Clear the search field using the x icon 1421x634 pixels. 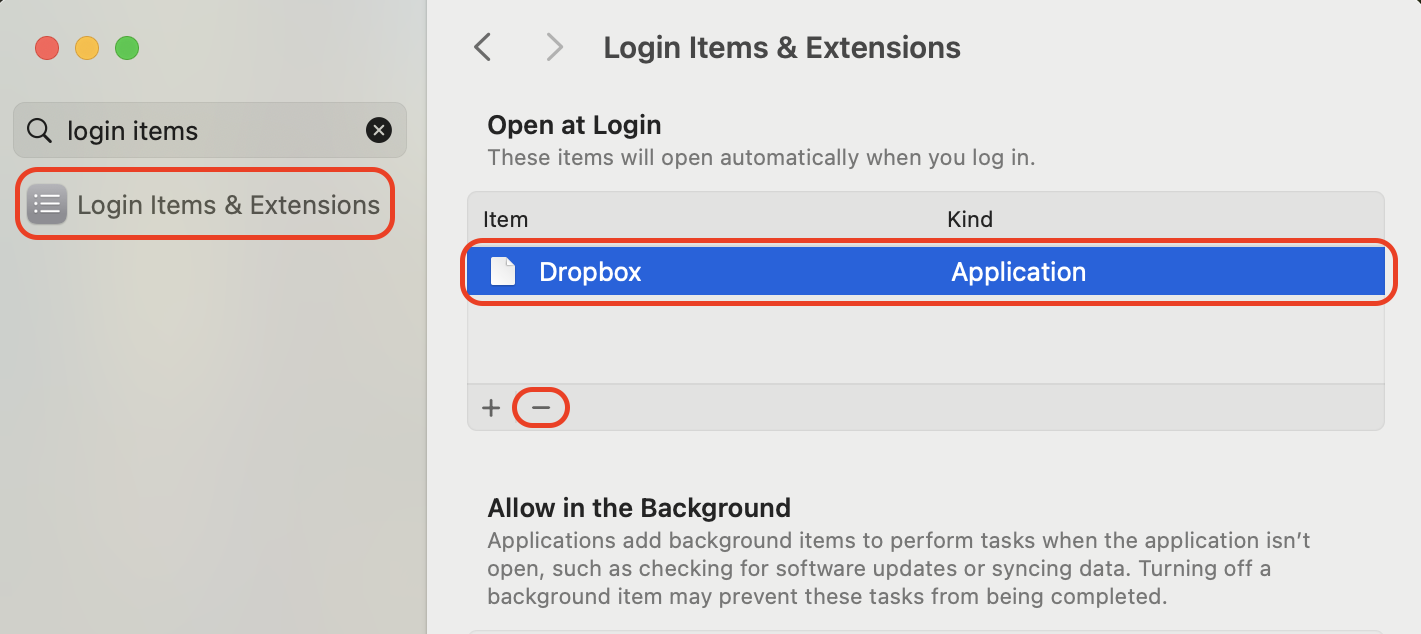379,130
